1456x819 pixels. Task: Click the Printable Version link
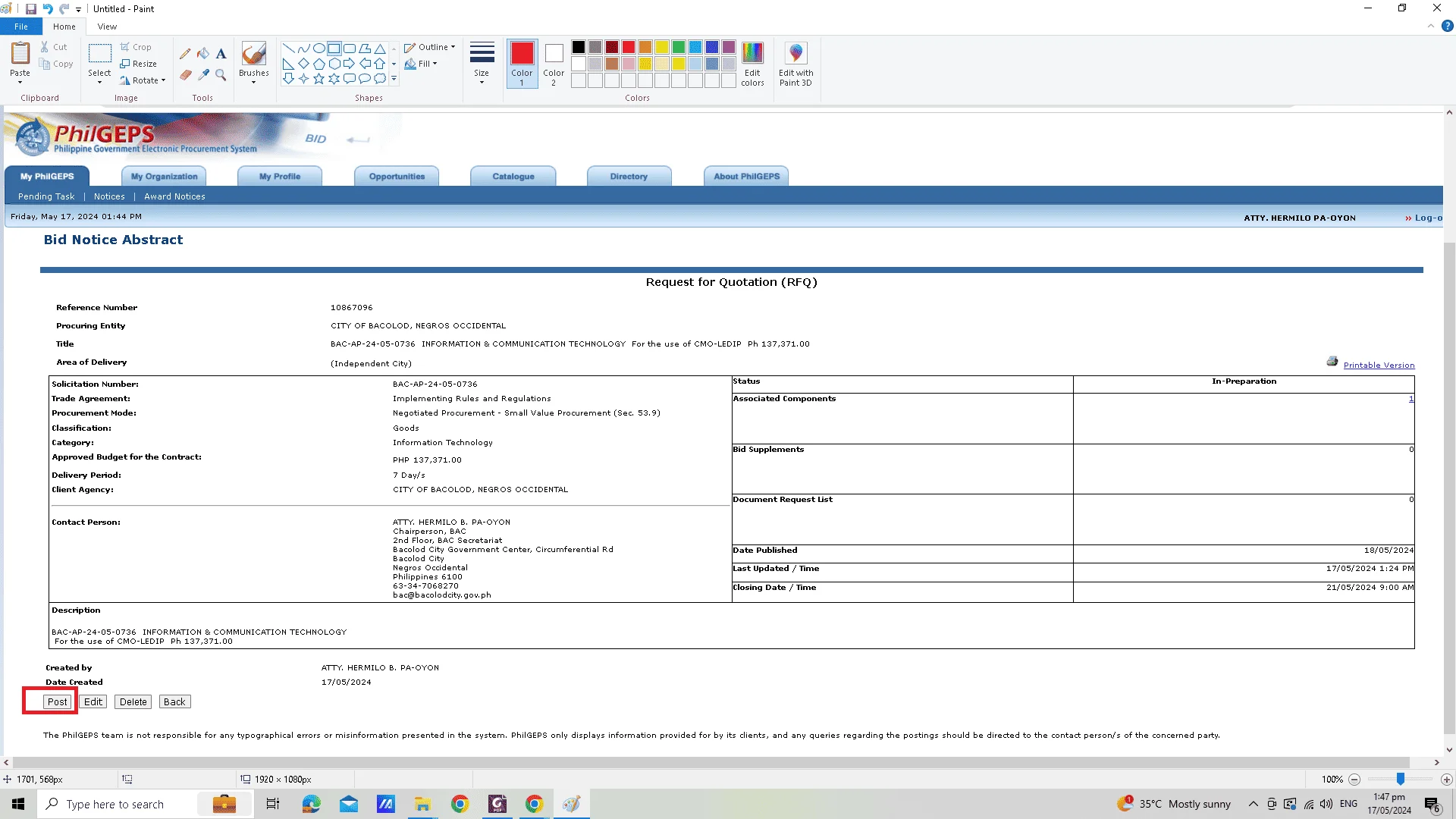1379,365
